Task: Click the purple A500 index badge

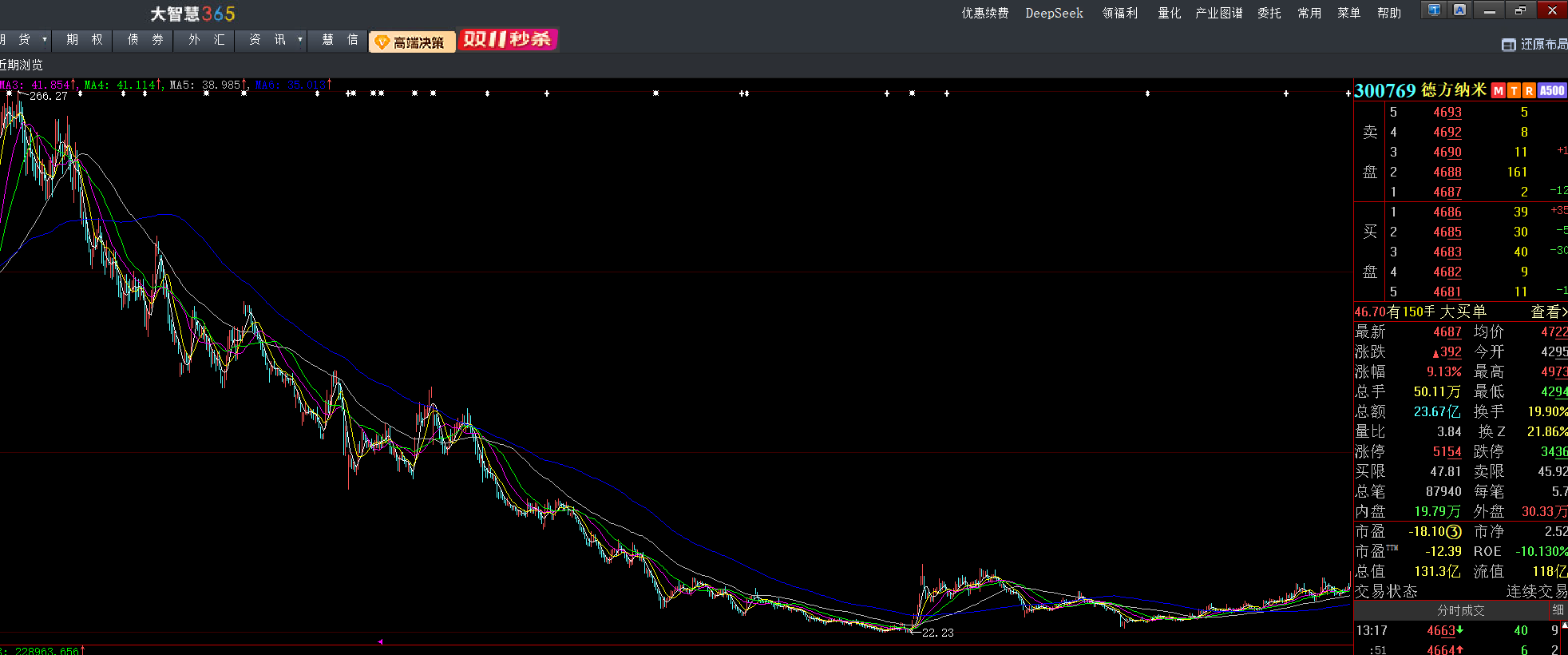Action: point(1552,91)
